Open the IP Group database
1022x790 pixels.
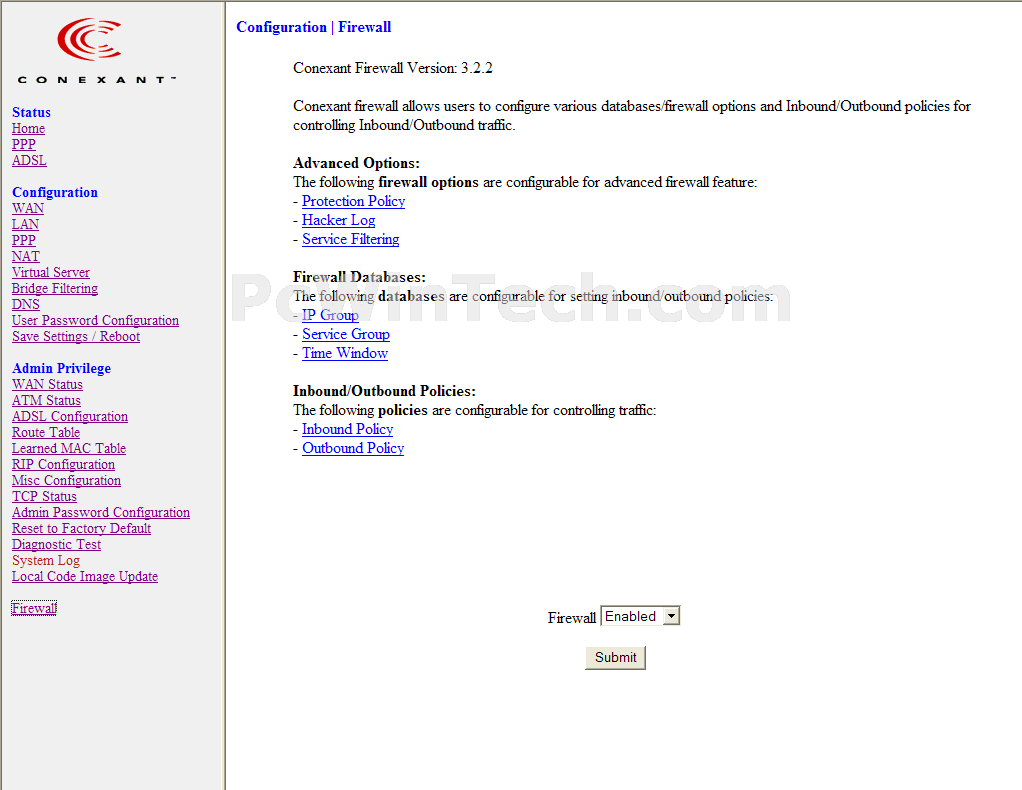point(330,315)
